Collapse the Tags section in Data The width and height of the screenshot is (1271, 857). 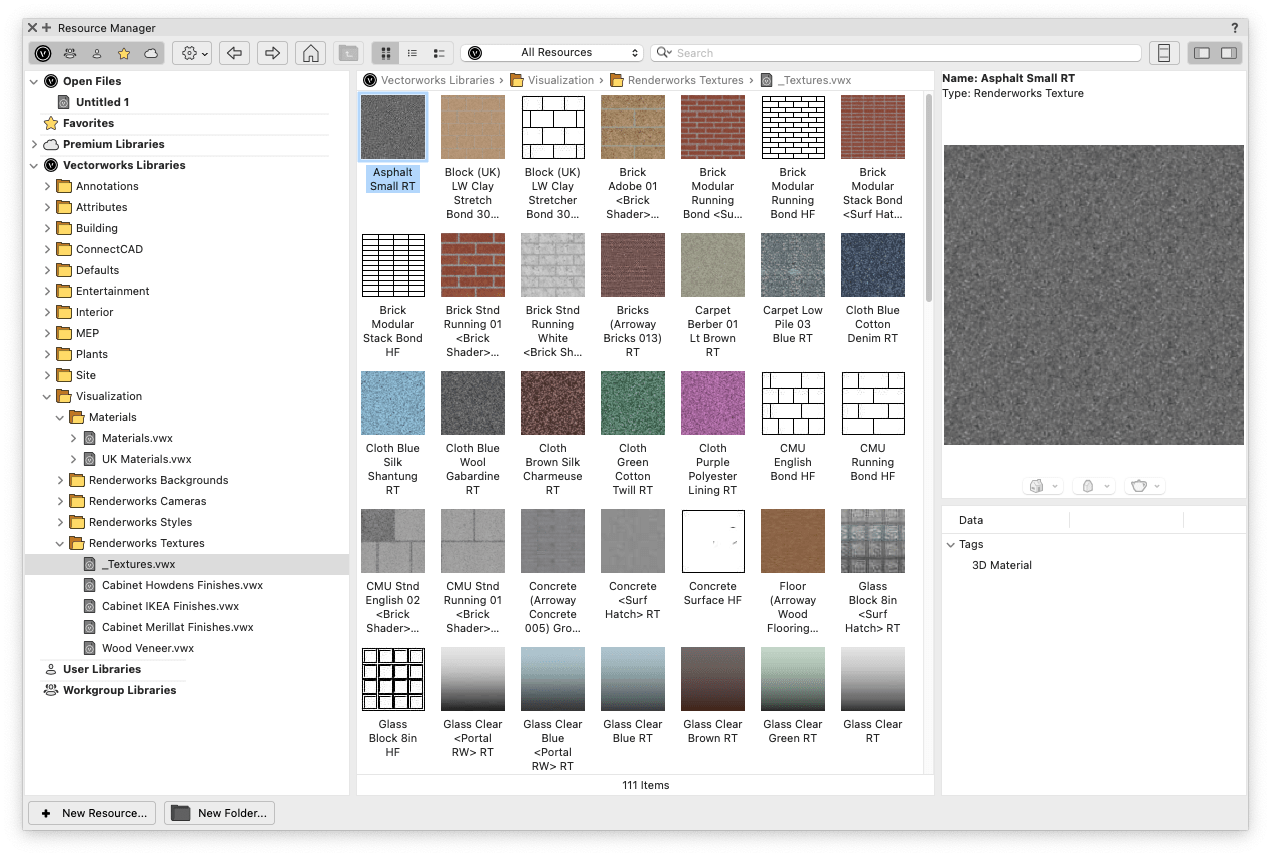coord(951,544)
